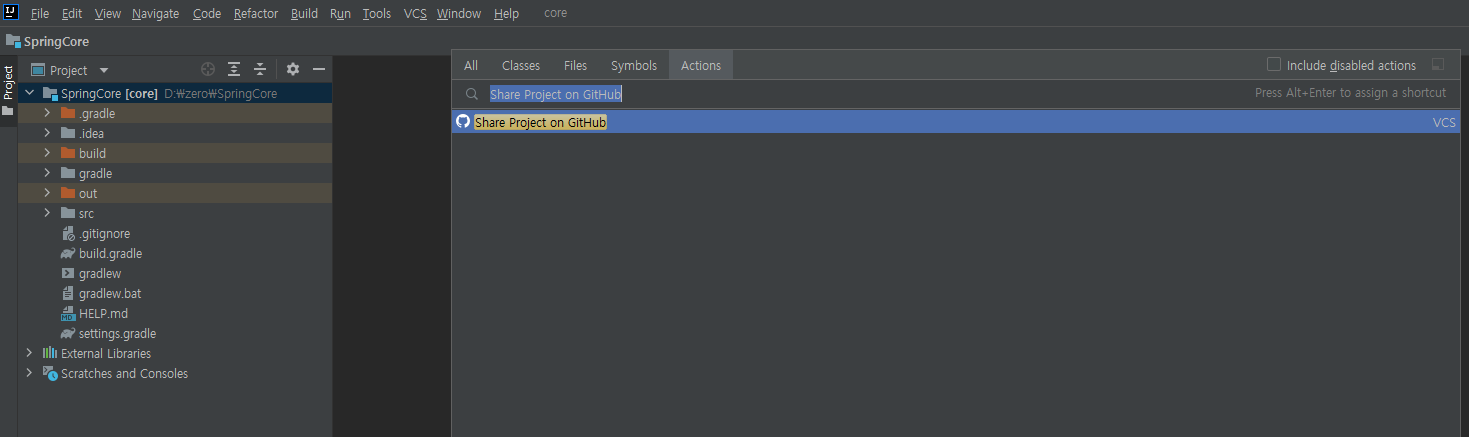Expand the out folder
This screenshot has height=437, width=1469.
tap(47, 193)
